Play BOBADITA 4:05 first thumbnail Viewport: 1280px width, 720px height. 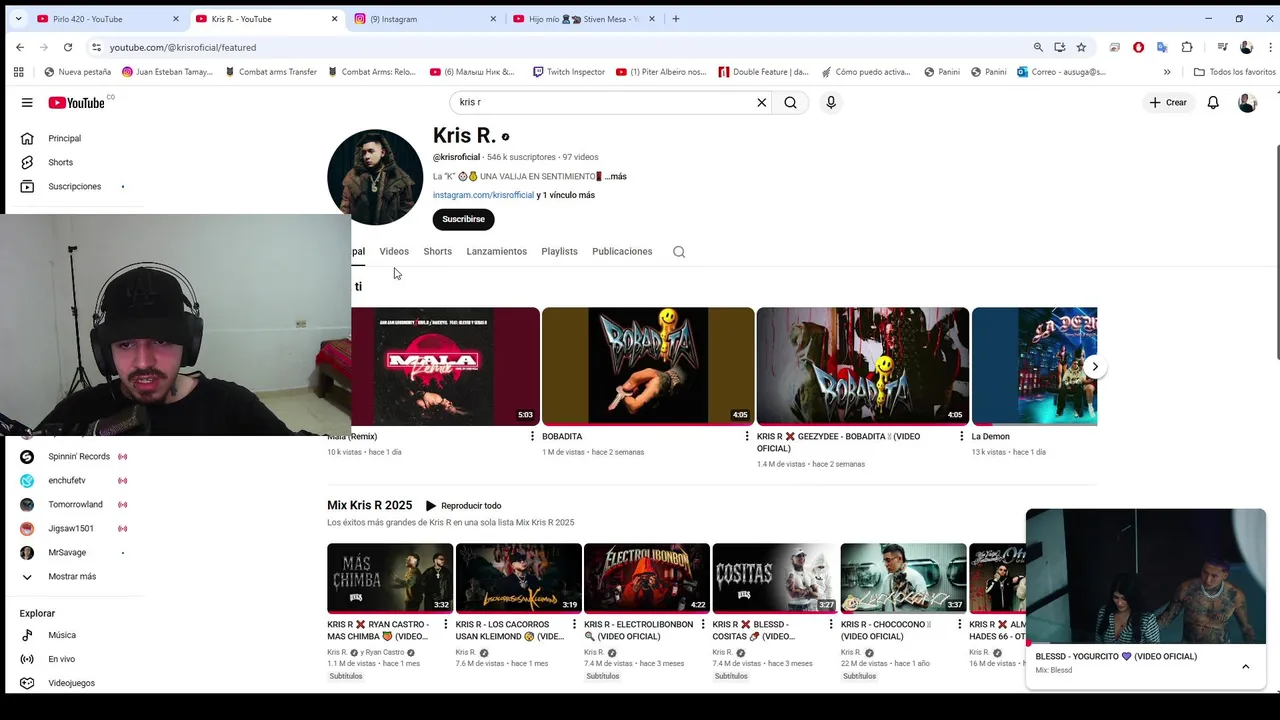[648, 366]
